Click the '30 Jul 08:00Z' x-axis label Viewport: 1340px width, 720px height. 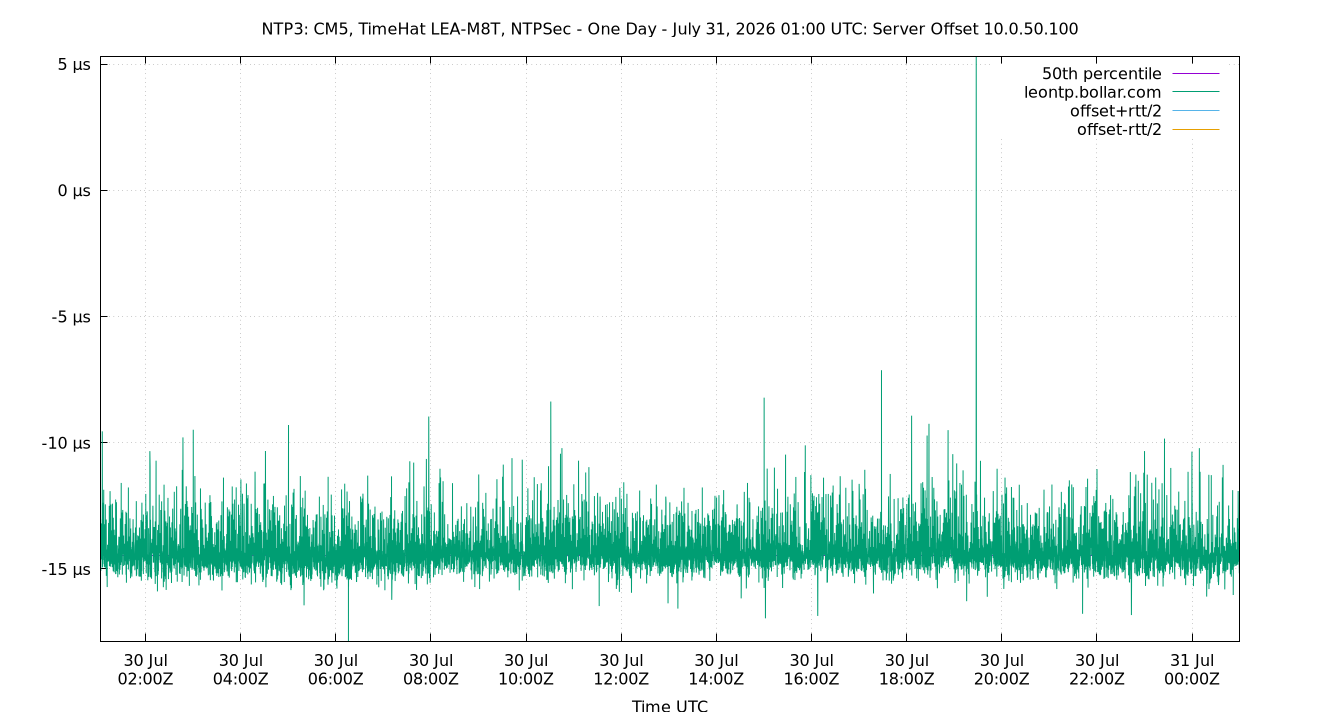click(431, 670)
